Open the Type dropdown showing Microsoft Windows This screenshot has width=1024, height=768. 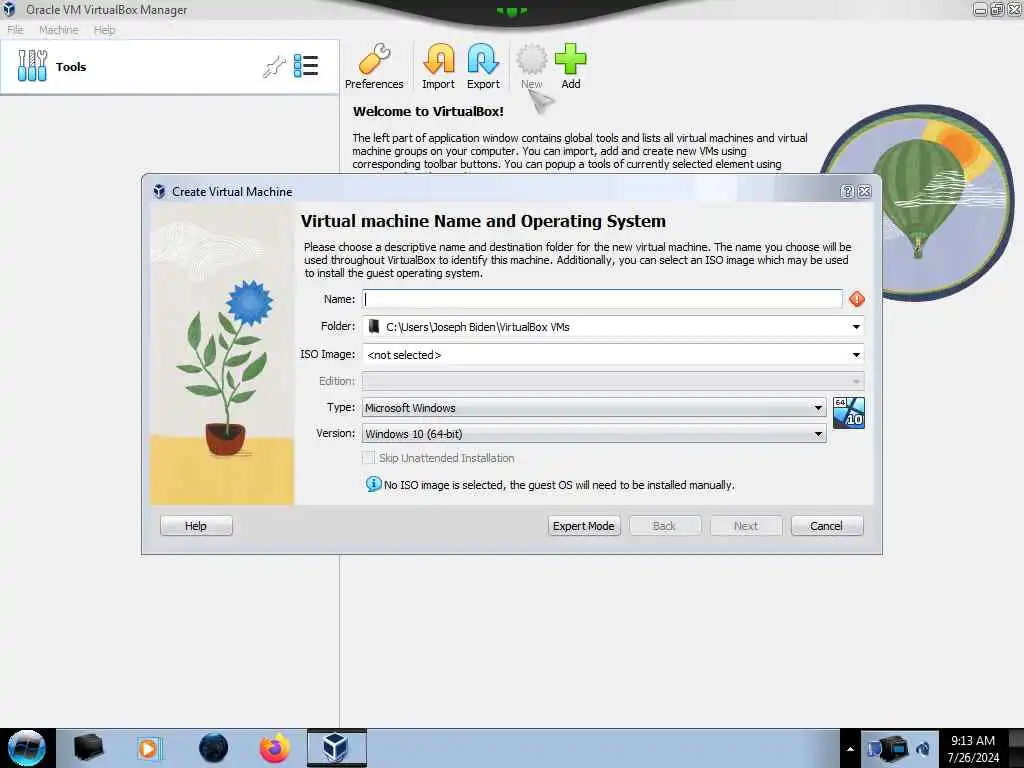594,408
